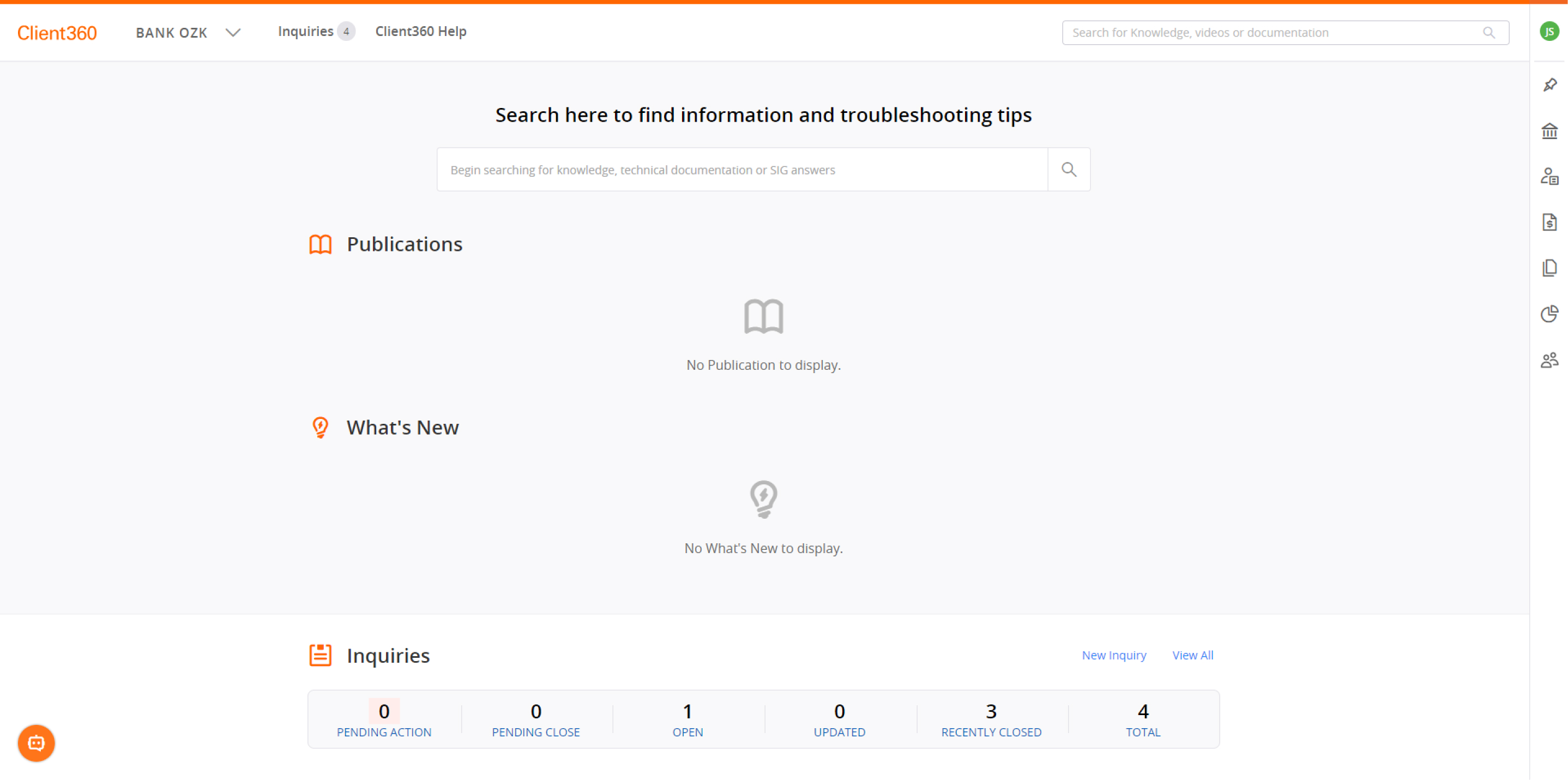Click into the main knowledge search box
The image size is (1568, 780).
click(x=741, y=170)
